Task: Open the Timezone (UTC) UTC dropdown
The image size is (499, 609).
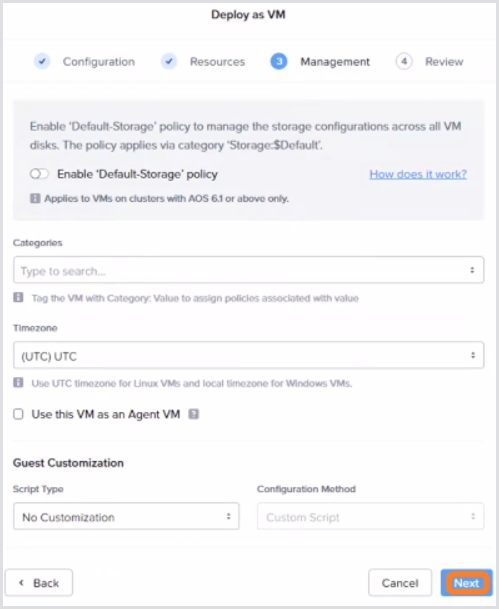Action: [x=249, y=355]
